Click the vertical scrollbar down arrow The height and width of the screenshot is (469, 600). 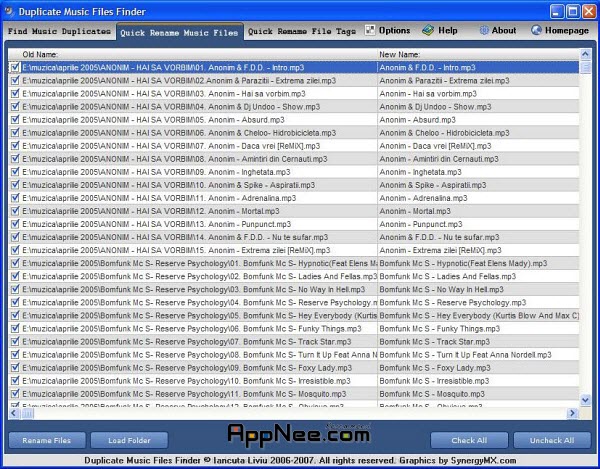[x=585, y=400]
